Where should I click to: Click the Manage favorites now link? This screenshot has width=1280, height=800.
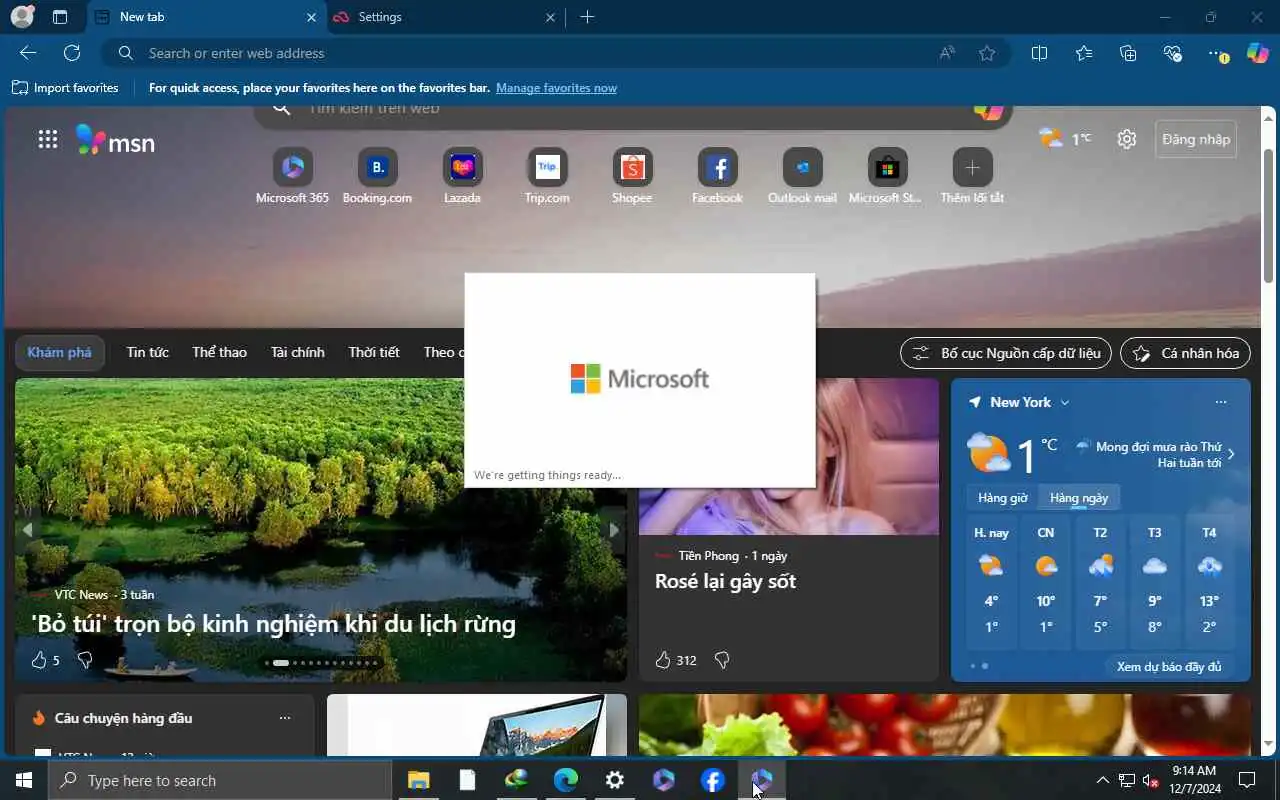556,88
